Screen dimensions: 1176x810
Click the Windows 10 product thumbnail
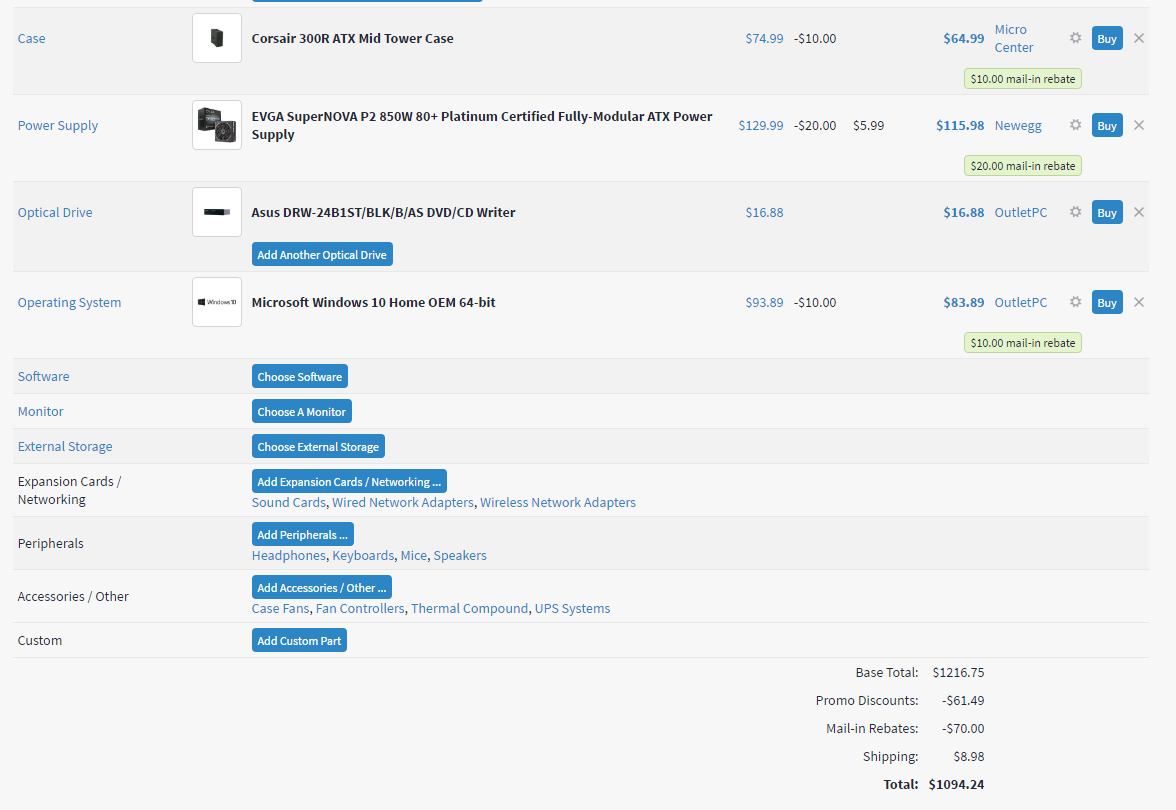[x=217, y=302]
